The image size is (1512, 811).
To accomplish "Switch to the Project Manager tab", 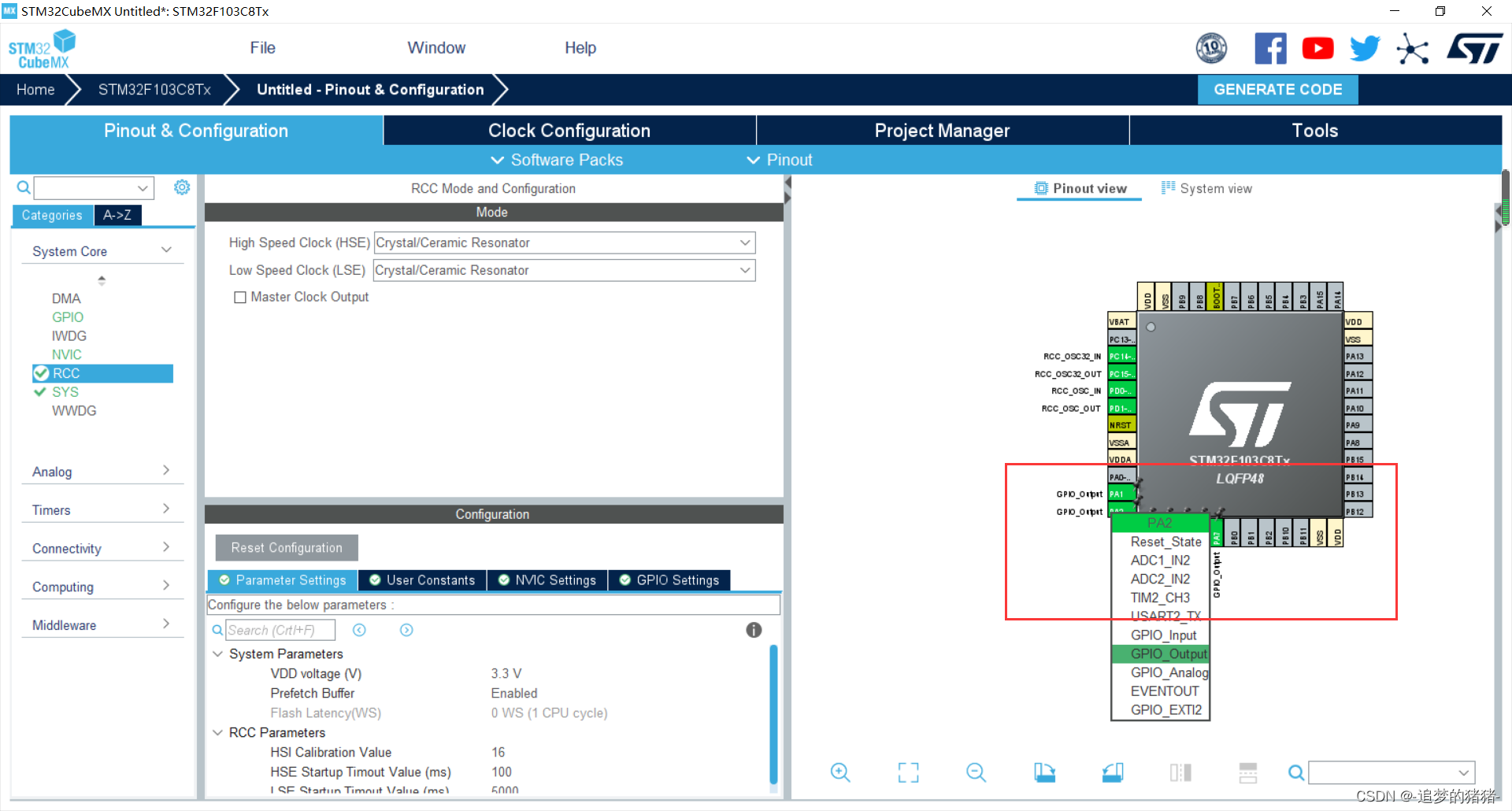I will 942,131.
